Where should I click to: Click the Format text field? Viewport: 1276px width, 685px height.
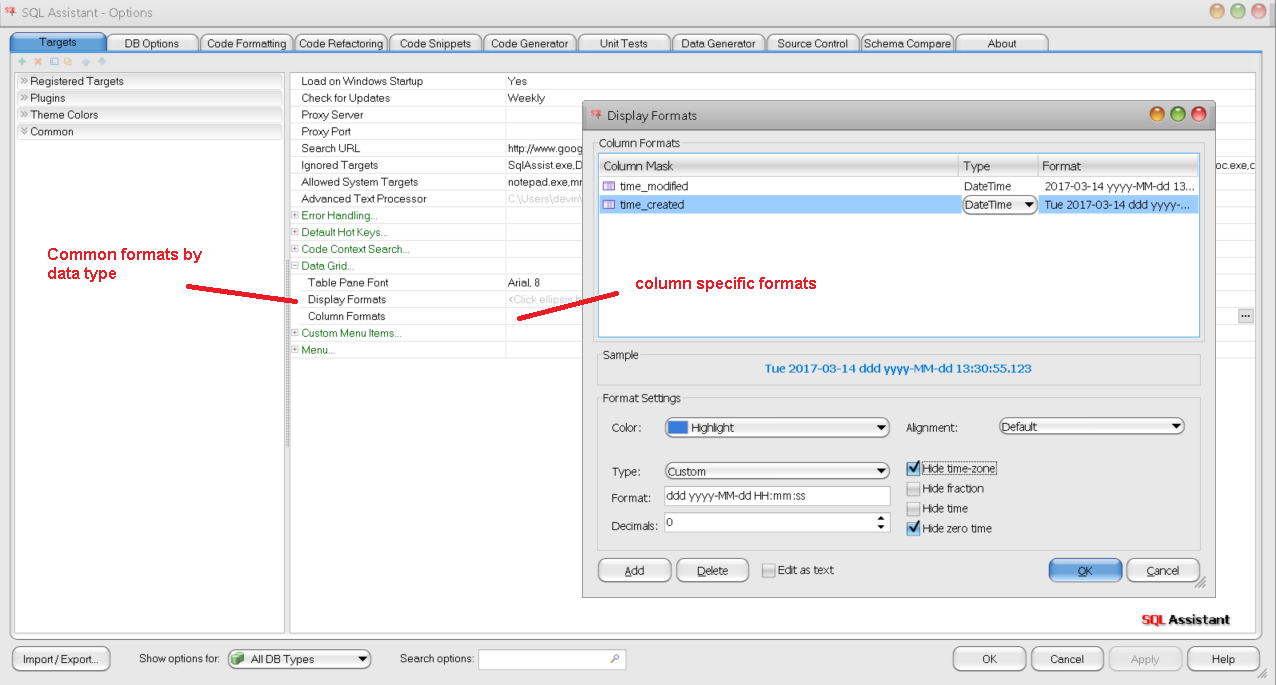click(x=777, y=497)
